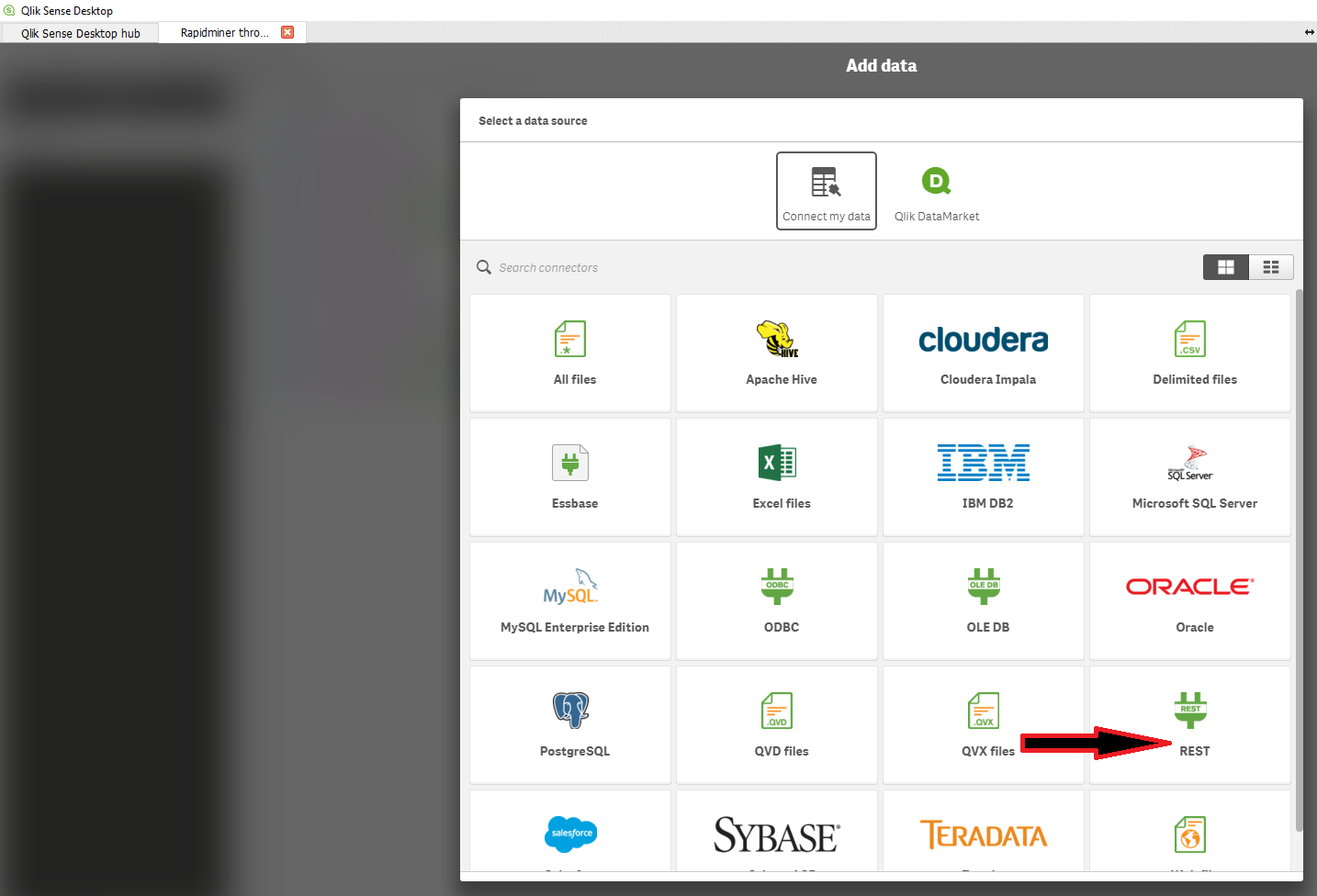Choose the Apache Hive connector
The height and width of the screenshot is (896, 1317).
coord(777,353)
